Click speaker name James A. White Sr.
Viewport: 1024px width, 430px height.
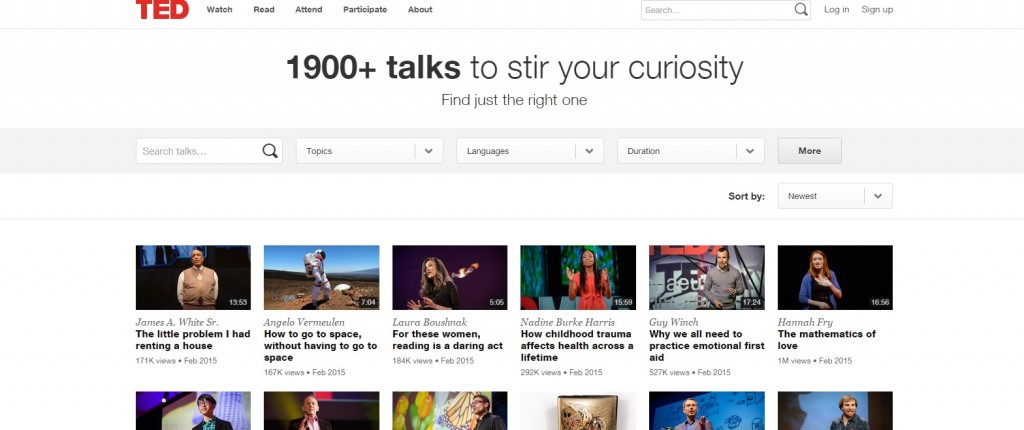pos(177,322)
